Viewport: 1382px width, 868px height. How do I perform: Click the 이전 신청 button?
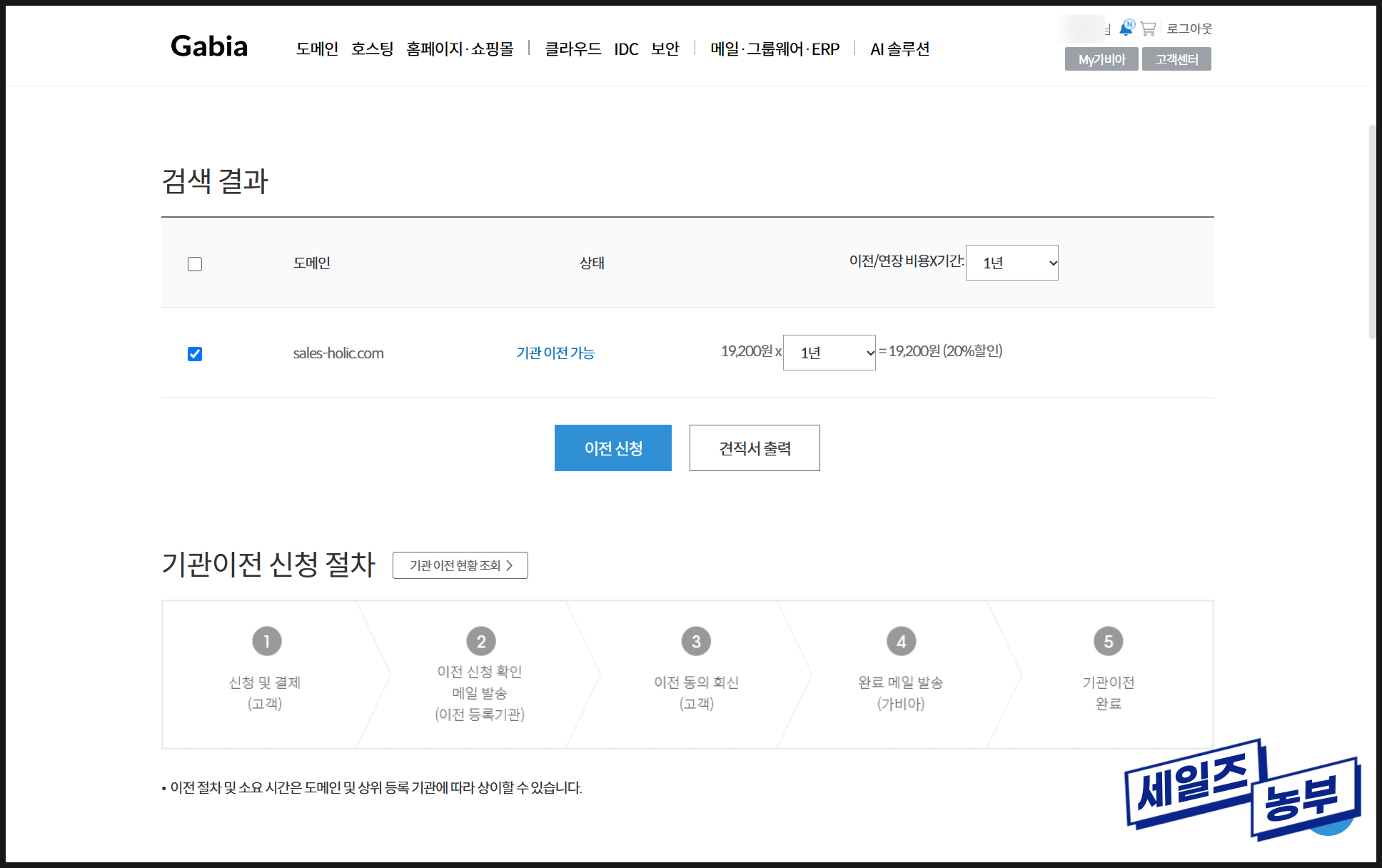click(612, 448)
